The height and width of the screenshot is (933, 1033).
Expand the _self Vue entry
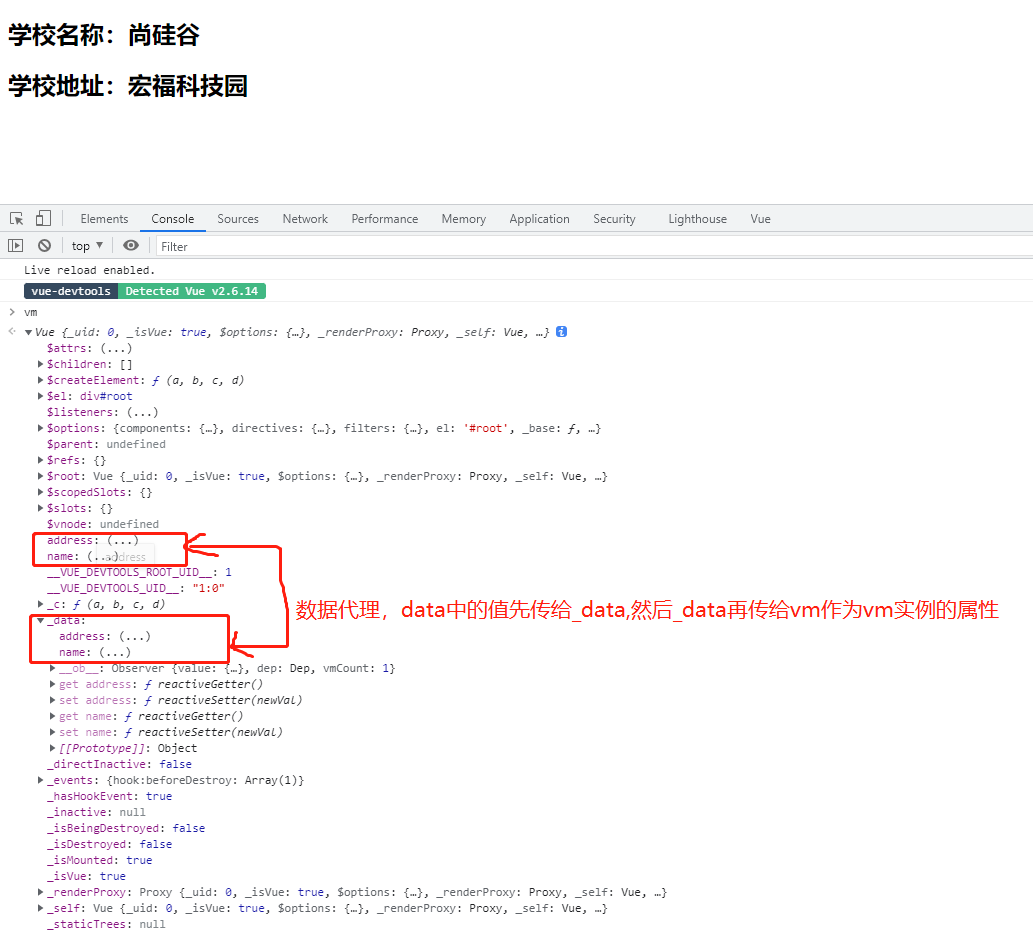pyautogui.click(x=40, y=908)
